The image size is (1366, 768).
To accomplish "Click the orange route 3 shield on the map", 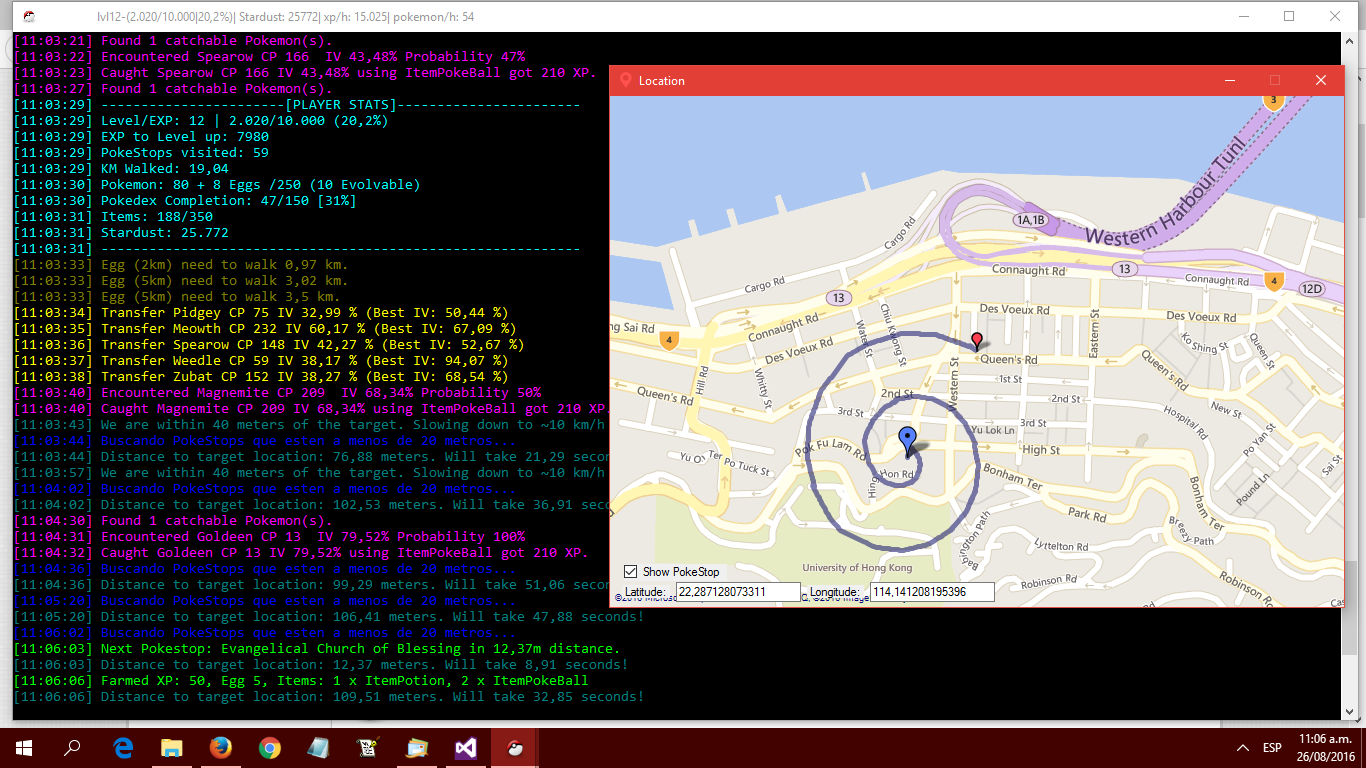I will pyautogui.click(x=1273, y=100).
